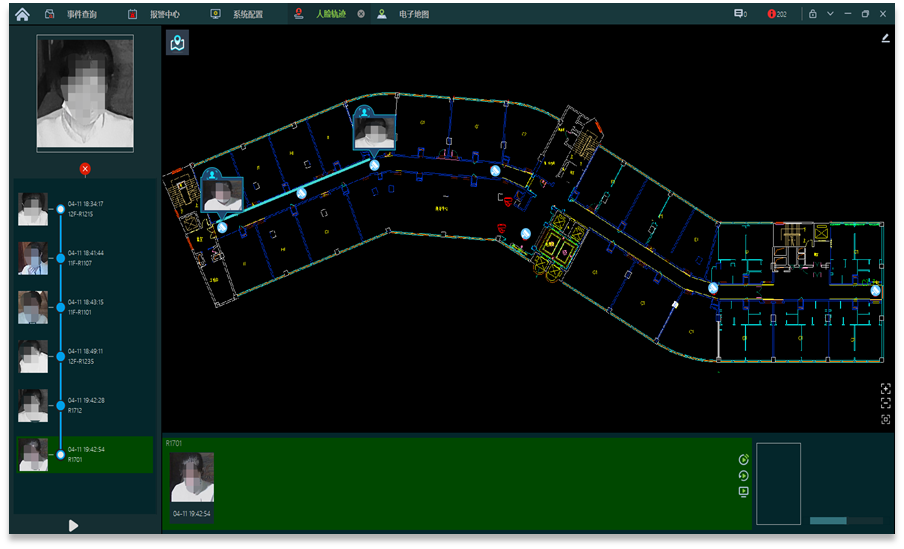Click the replay icon in green panel

pos(743,476)
